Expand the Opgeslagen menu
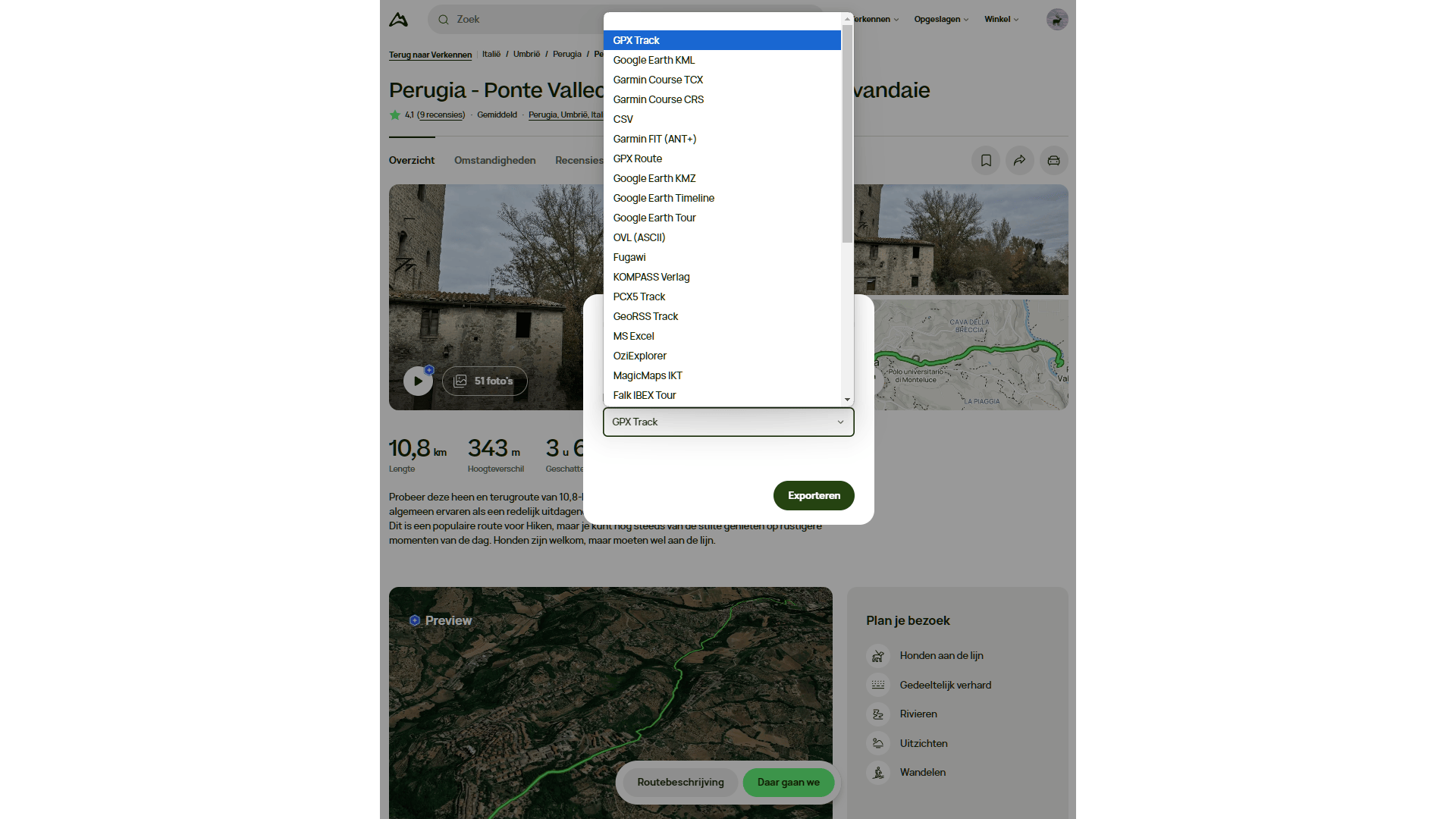 pos(941,20)
